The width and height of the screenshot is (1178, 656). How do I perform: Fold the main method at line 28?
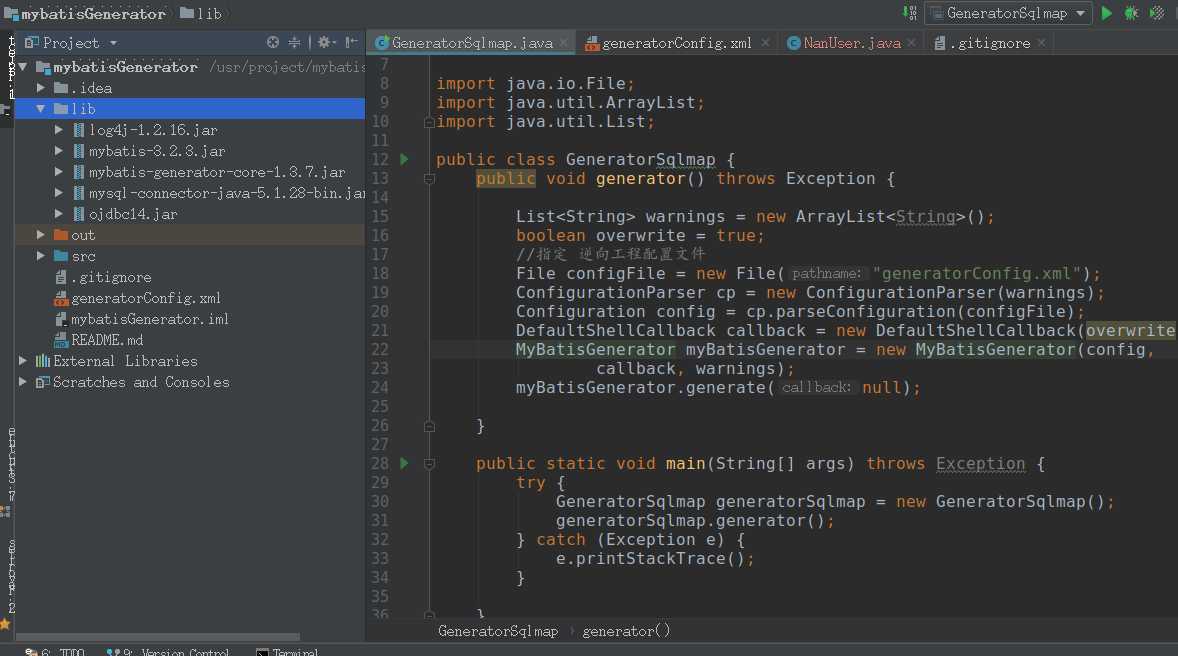click(x=429, y=464)
